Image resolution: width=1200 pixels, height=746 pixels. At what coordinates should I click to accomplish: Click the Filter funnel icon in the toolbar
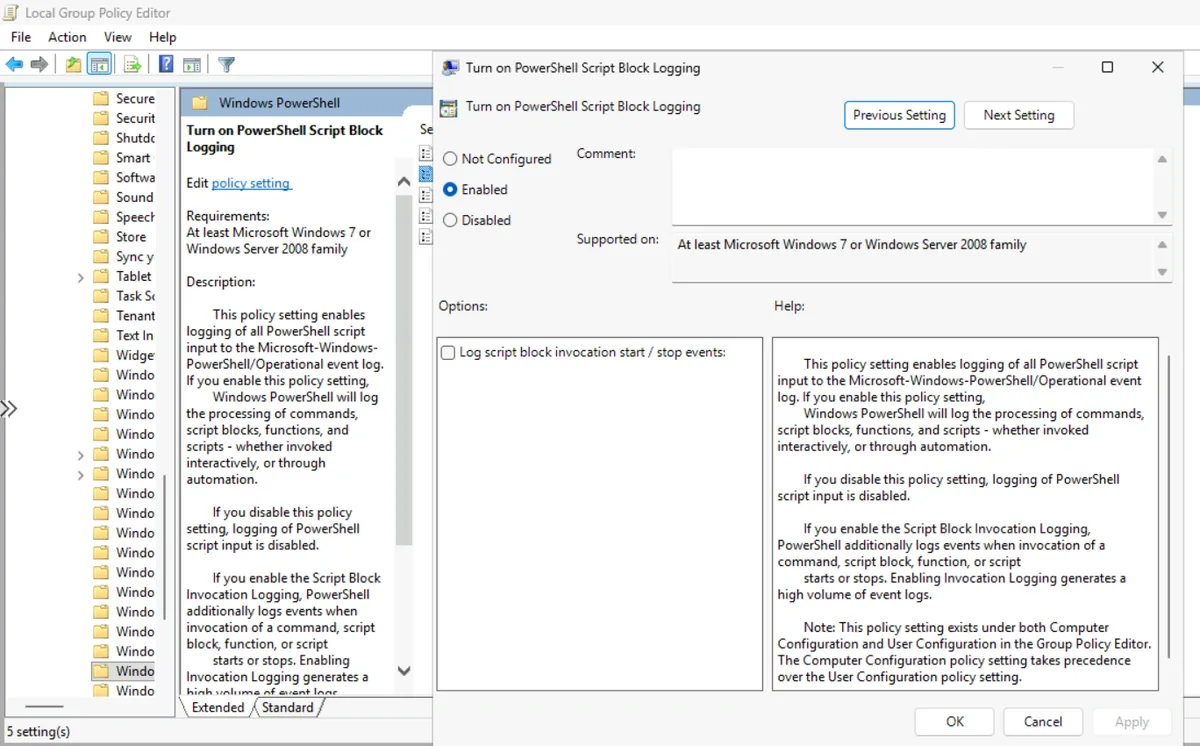[227, 65]
